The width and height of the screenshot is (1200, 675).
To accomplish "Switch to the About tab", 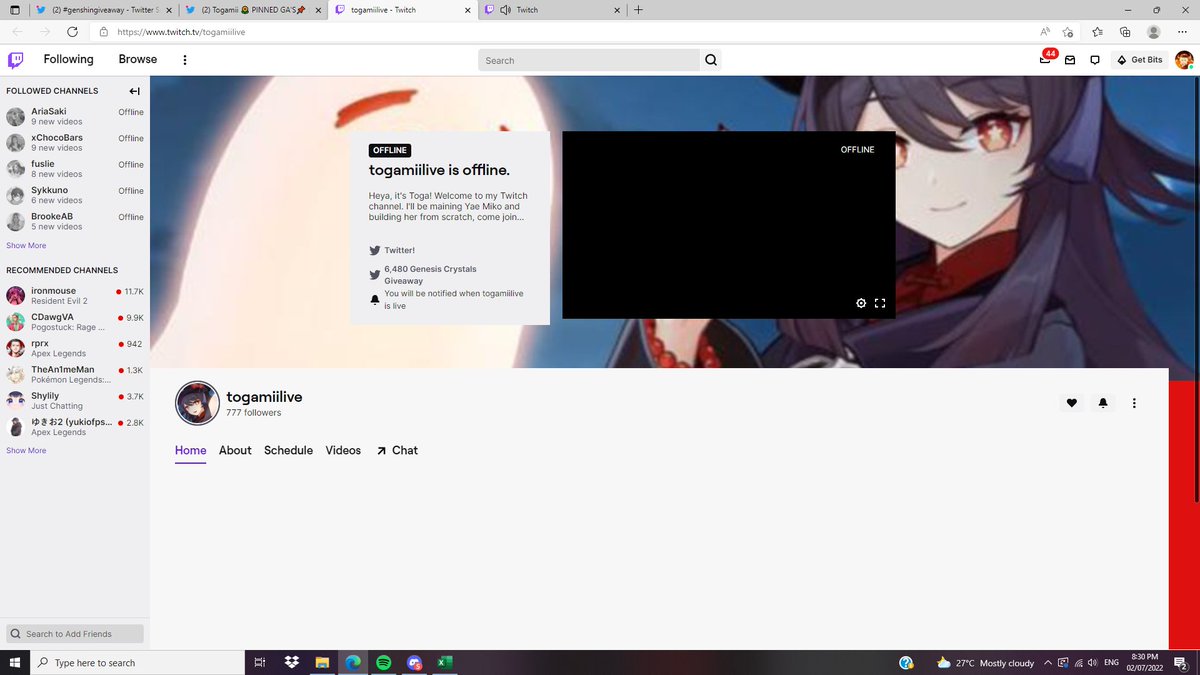I will [235, 451].
